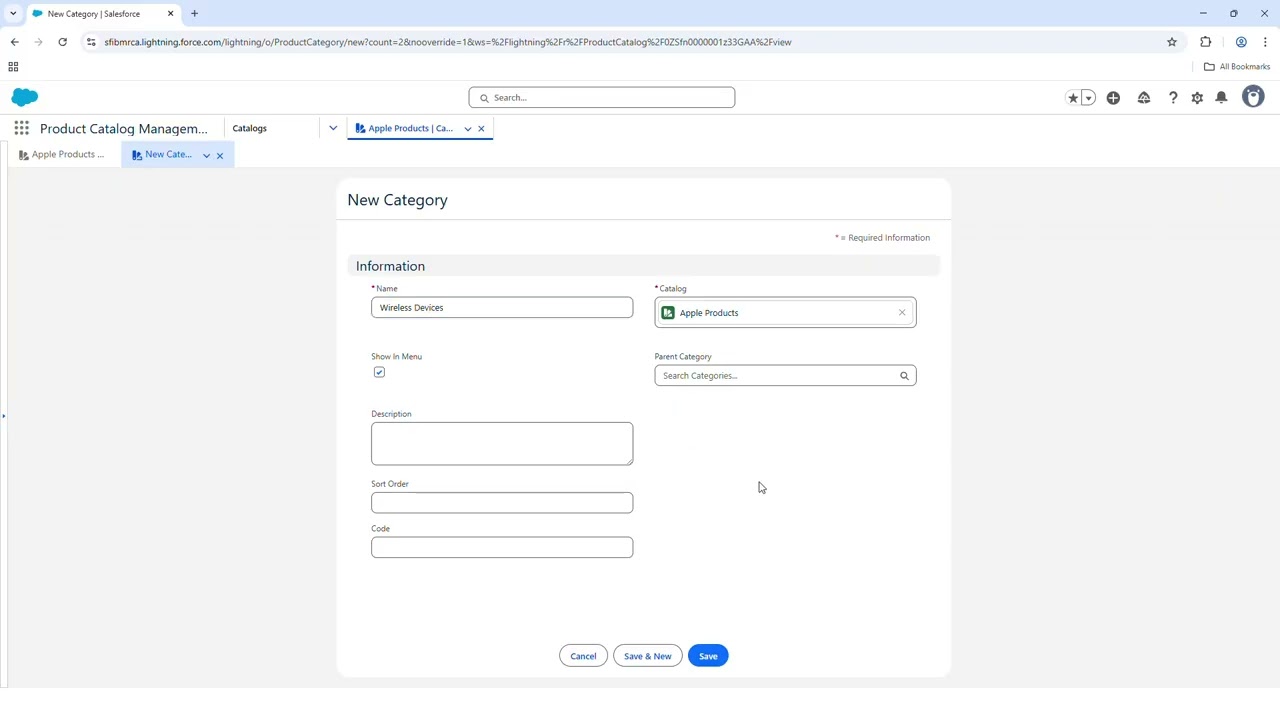Clear the Apple Products catalog selection
The image size is (1280, 720).
pos(902,313)
